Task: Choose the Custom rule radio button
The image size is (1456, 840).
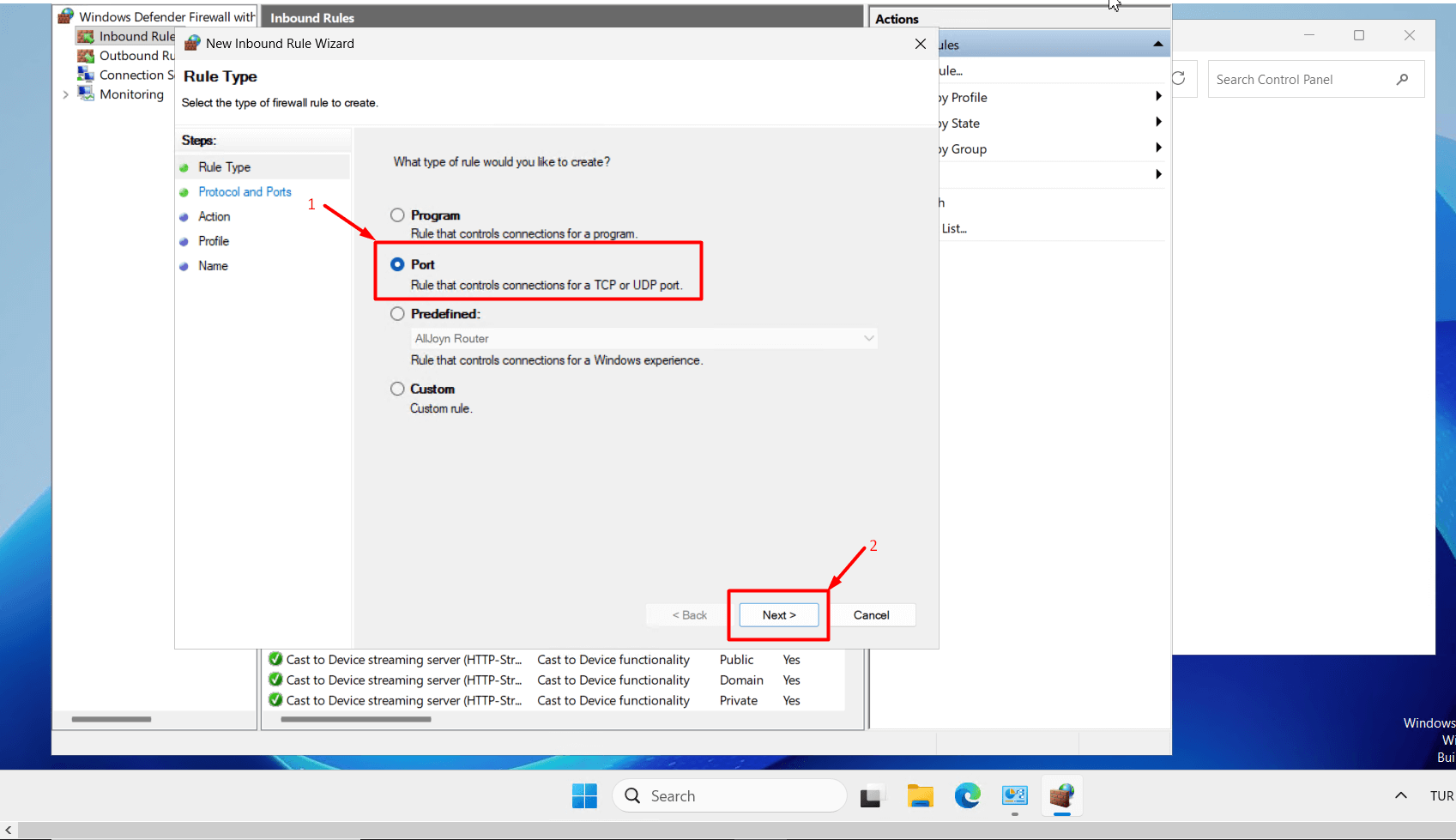Action: (x=397, y=389)
